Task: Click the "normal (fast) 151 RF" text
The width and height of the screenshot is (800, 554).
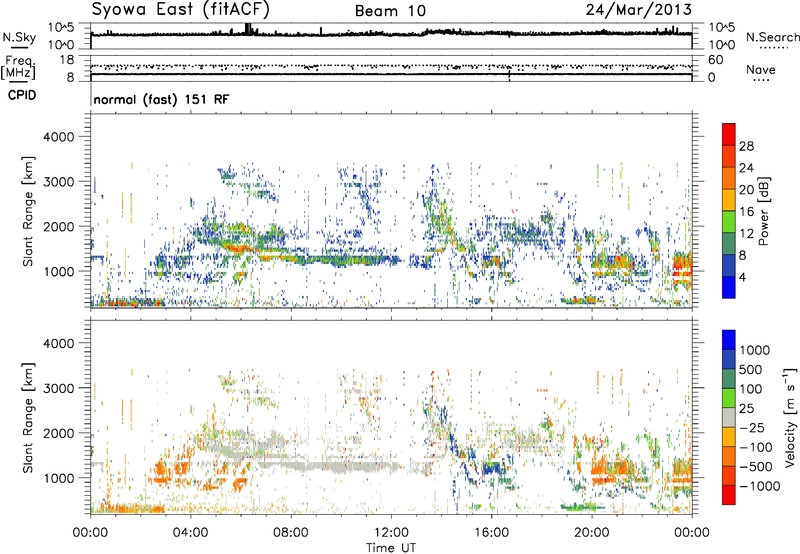Action: (161, 99)
